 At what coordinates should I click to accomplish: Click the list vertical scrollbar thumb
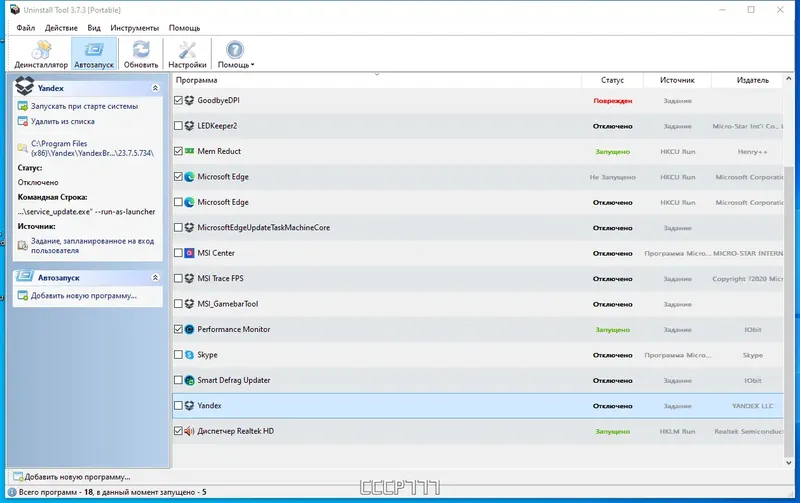(789, 311)
